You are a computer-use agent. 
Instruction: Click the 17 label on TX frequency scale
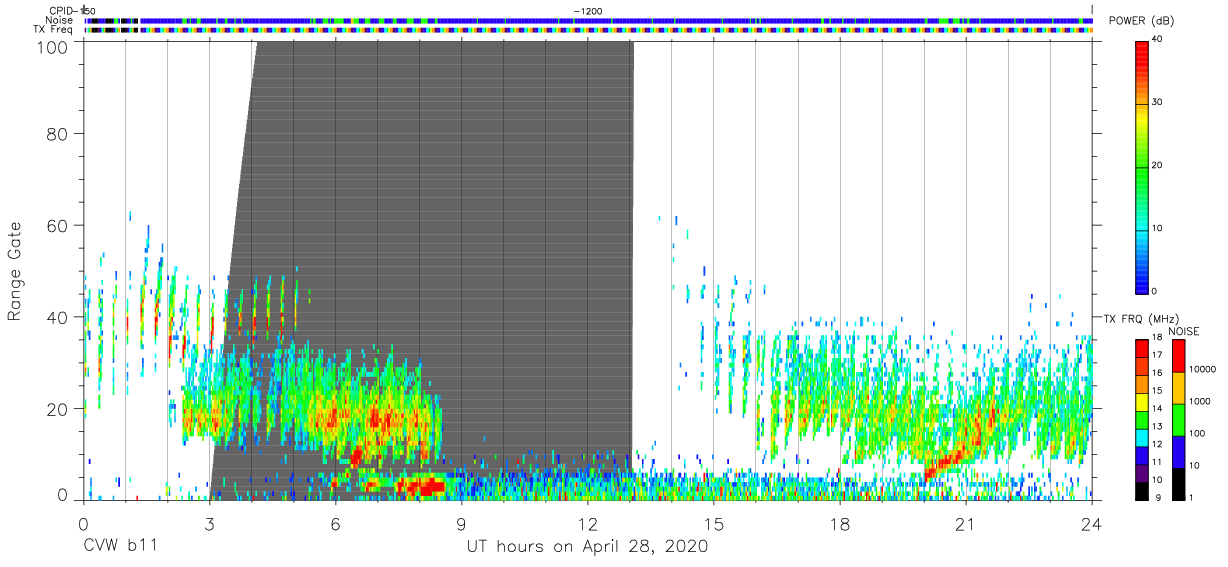pos(1156,355)
